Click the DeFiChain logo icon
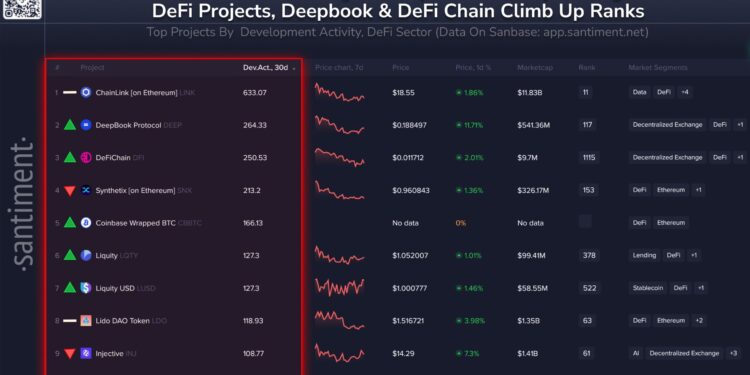This screenshot has width=750, height=375. [x=86, y=157]
